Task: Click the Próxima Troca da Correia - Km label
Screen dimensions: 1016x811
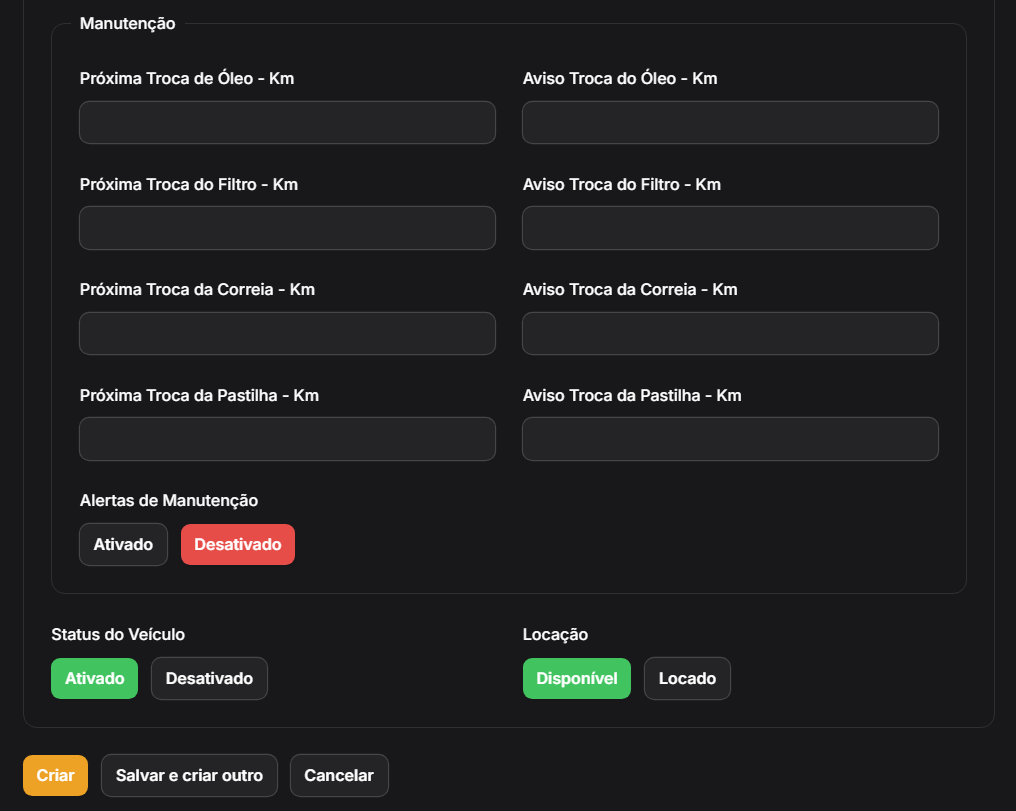Action: [x=198, y=290]
